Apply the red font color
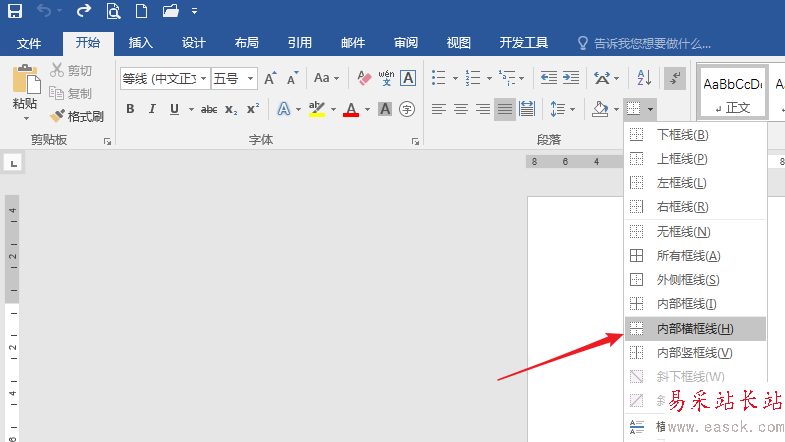The width and height of the screenshot is (785, 442). pos(351,109)
